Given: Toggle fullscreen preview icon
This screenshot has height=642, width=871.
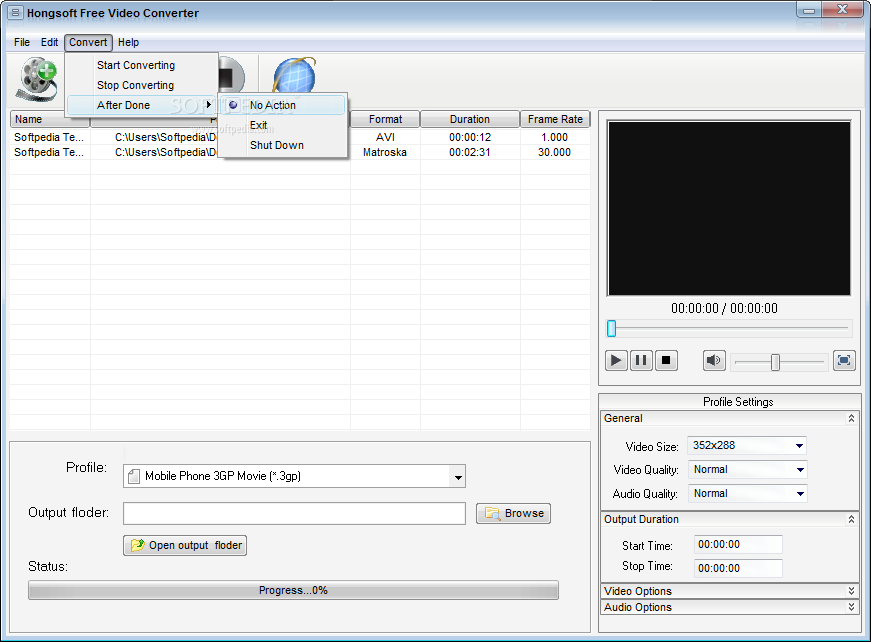Looking at the screenshot, I should click(844, 360).
